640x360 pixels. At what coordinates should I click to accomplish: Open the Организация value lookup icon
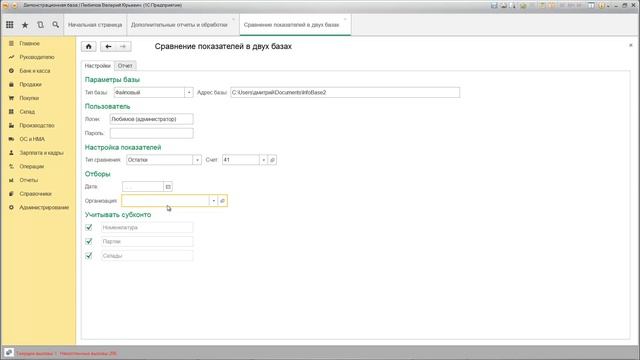click(222, 201)
